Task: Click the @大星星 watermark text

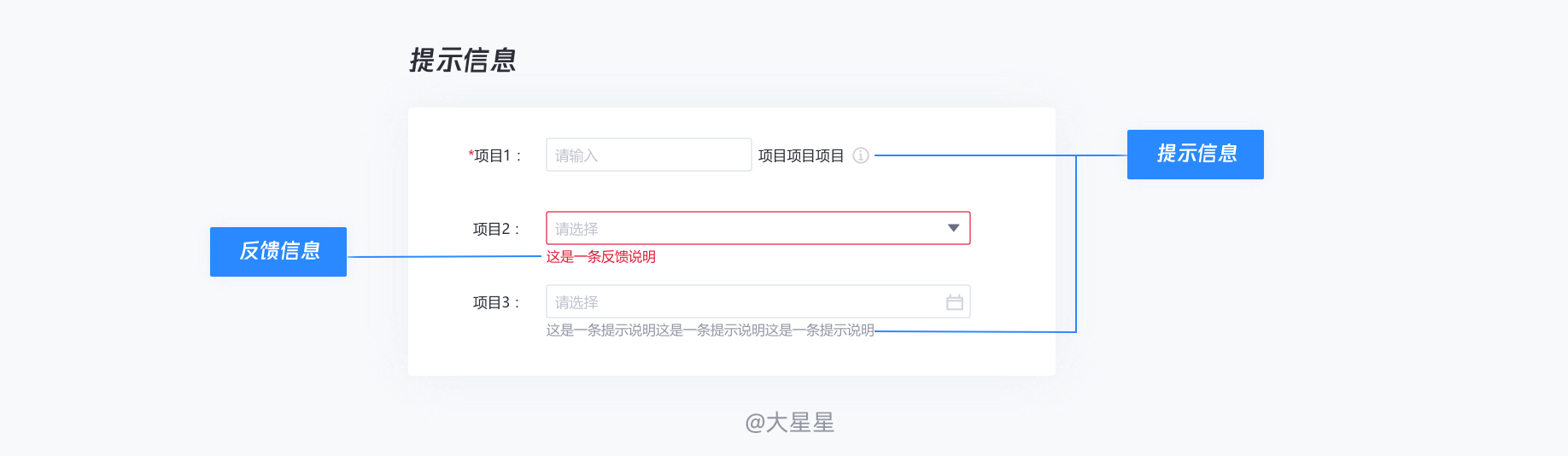Action: click(790, 423)
